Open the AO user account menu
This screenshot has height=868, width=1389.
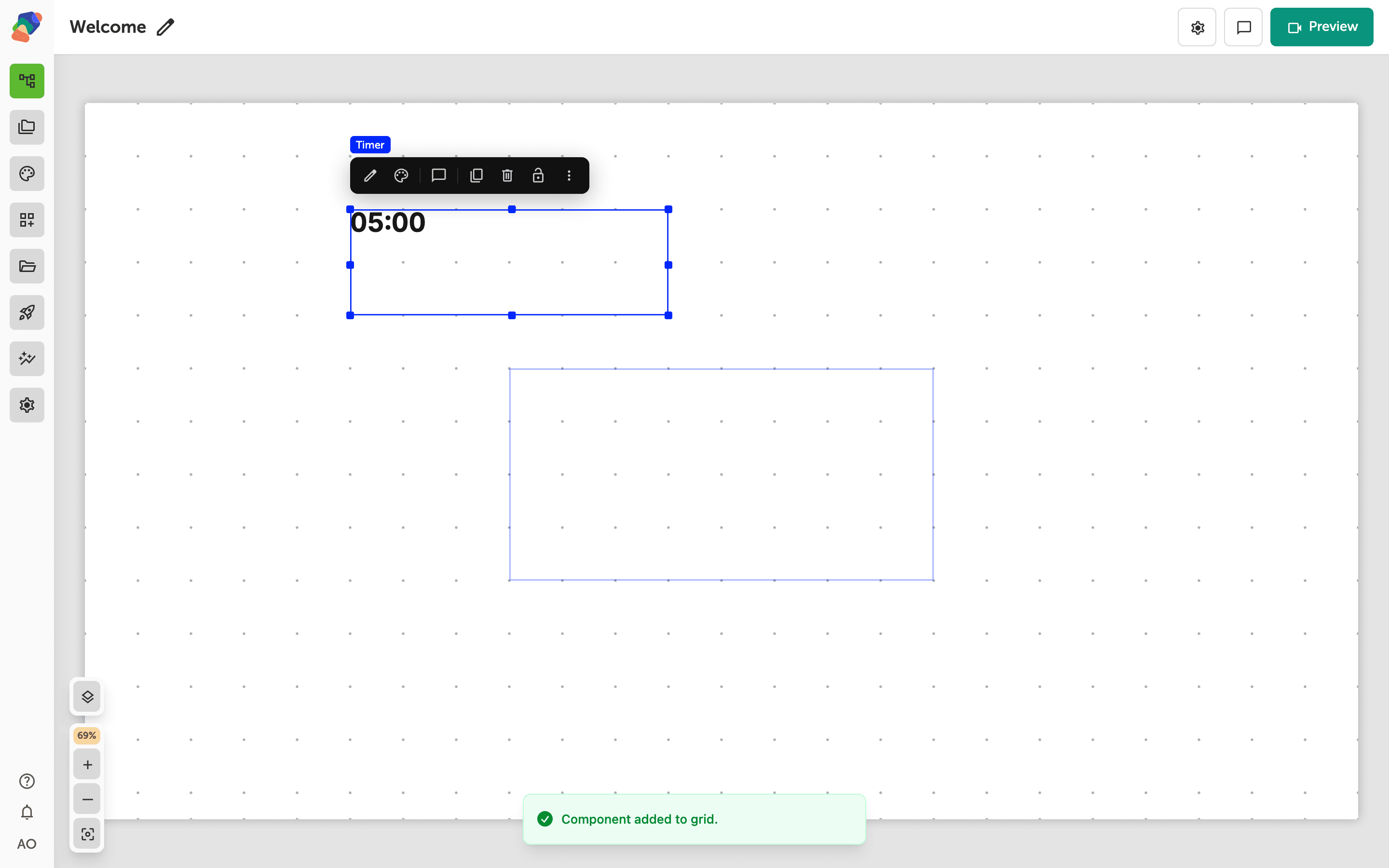pyautogui.click(x=27, y=844)
